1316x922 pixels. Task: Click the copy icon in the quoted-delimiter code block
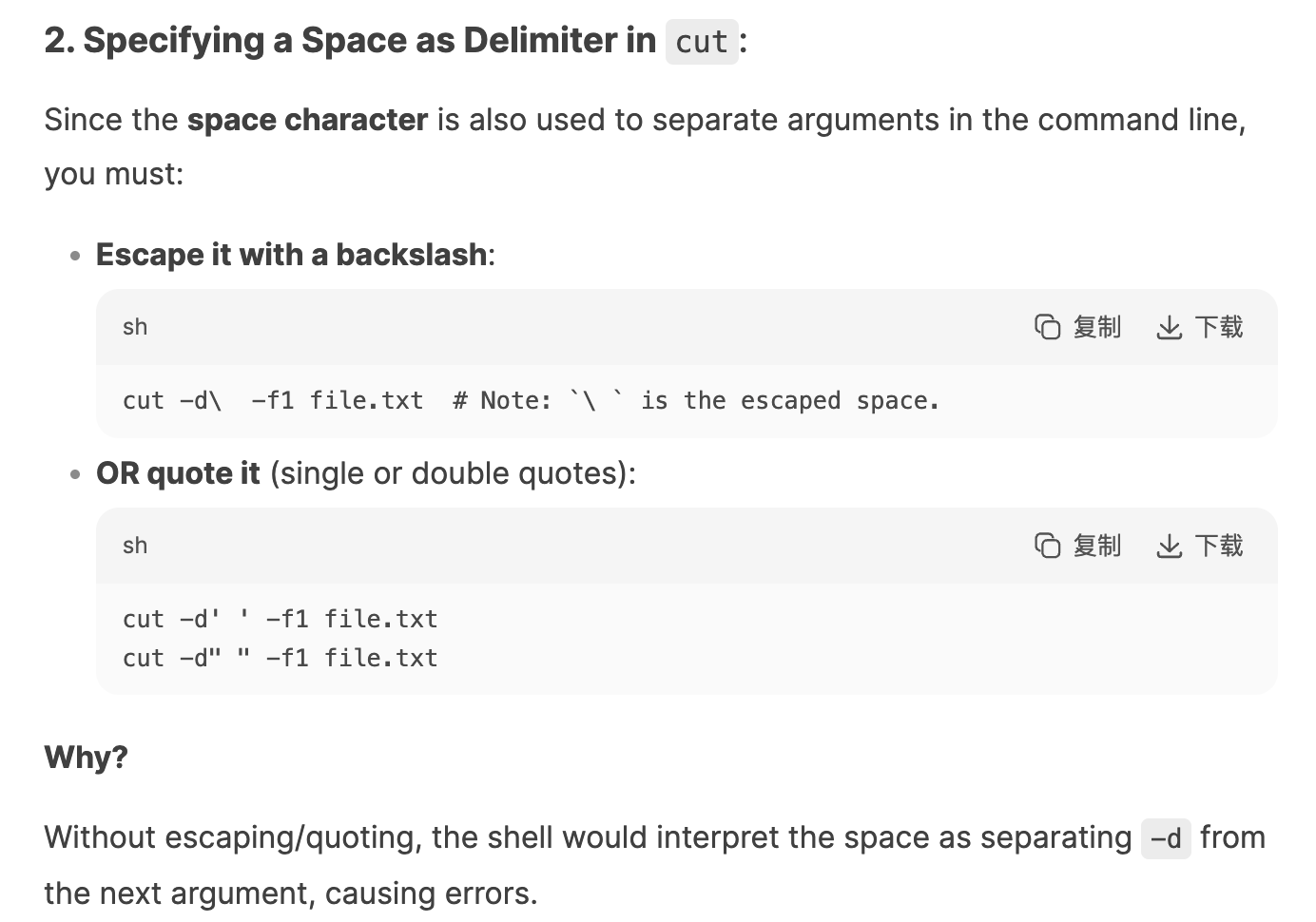coord(1047,546)
